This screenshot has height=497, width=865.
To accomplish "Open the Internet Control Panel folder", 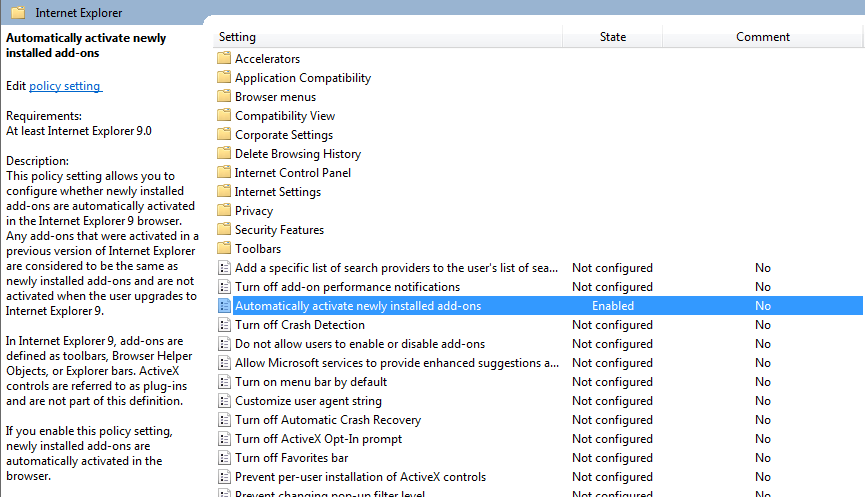I will pyautogui.click(x=292, y=173).
